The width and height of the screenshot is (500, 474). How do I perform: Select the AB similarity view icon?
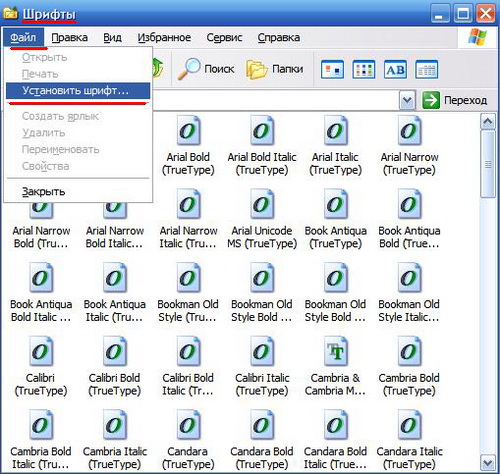tap(395, 70)
